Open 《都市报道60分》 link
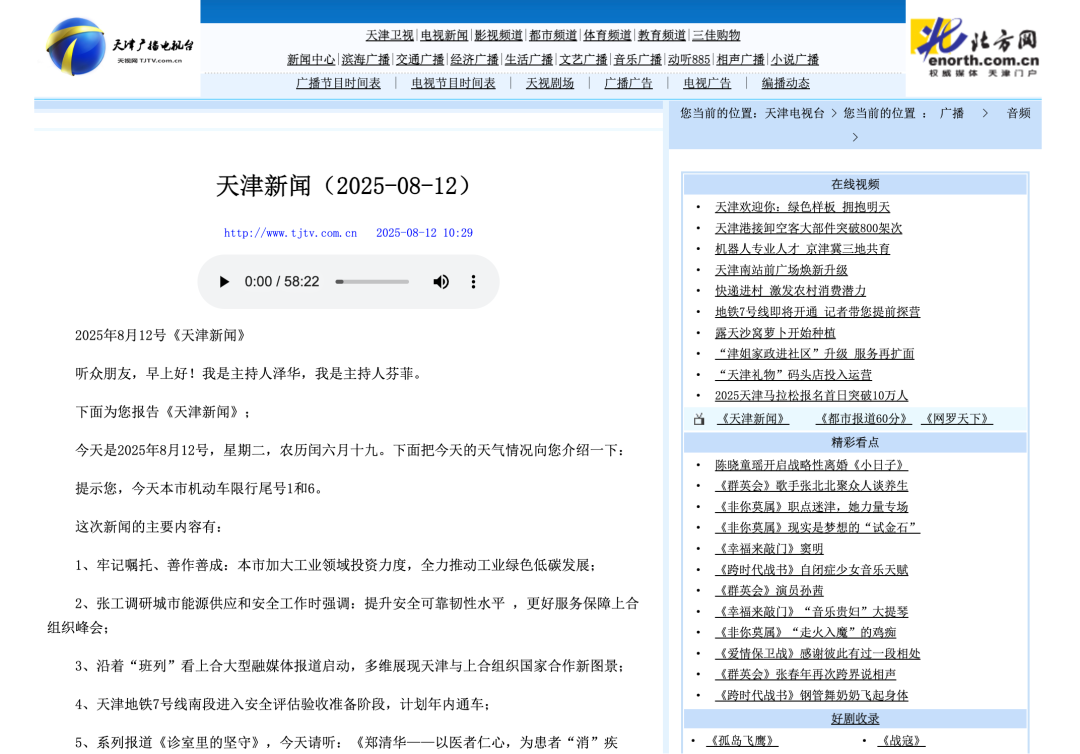 pos(863,419)
